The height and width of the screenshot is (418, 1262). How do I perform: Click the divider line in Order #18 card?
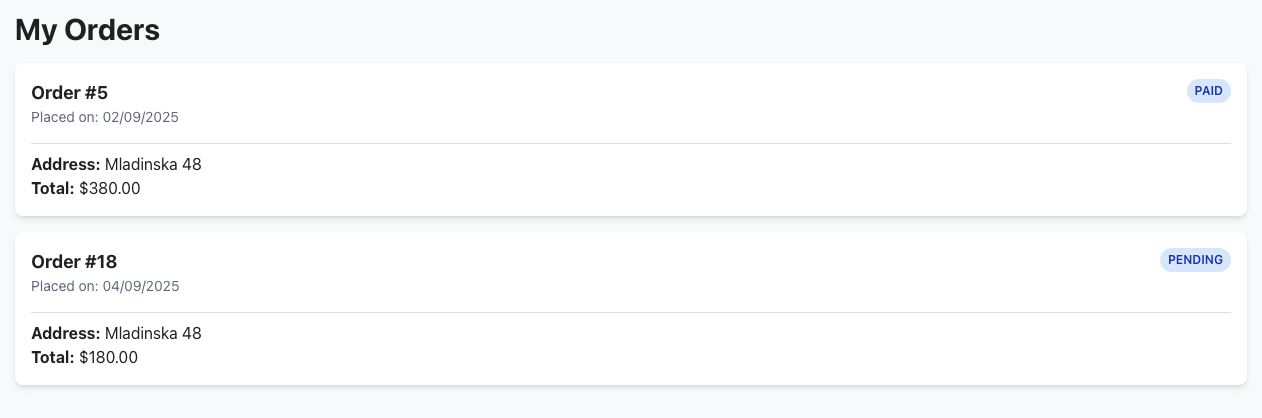click(630, 312)
